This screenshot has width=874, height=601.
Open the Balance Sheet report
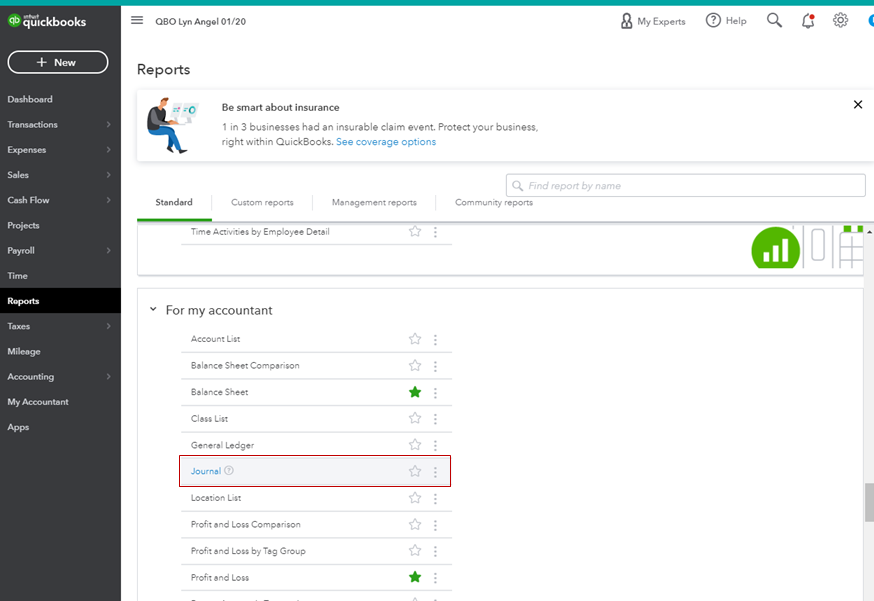point(220,392)
